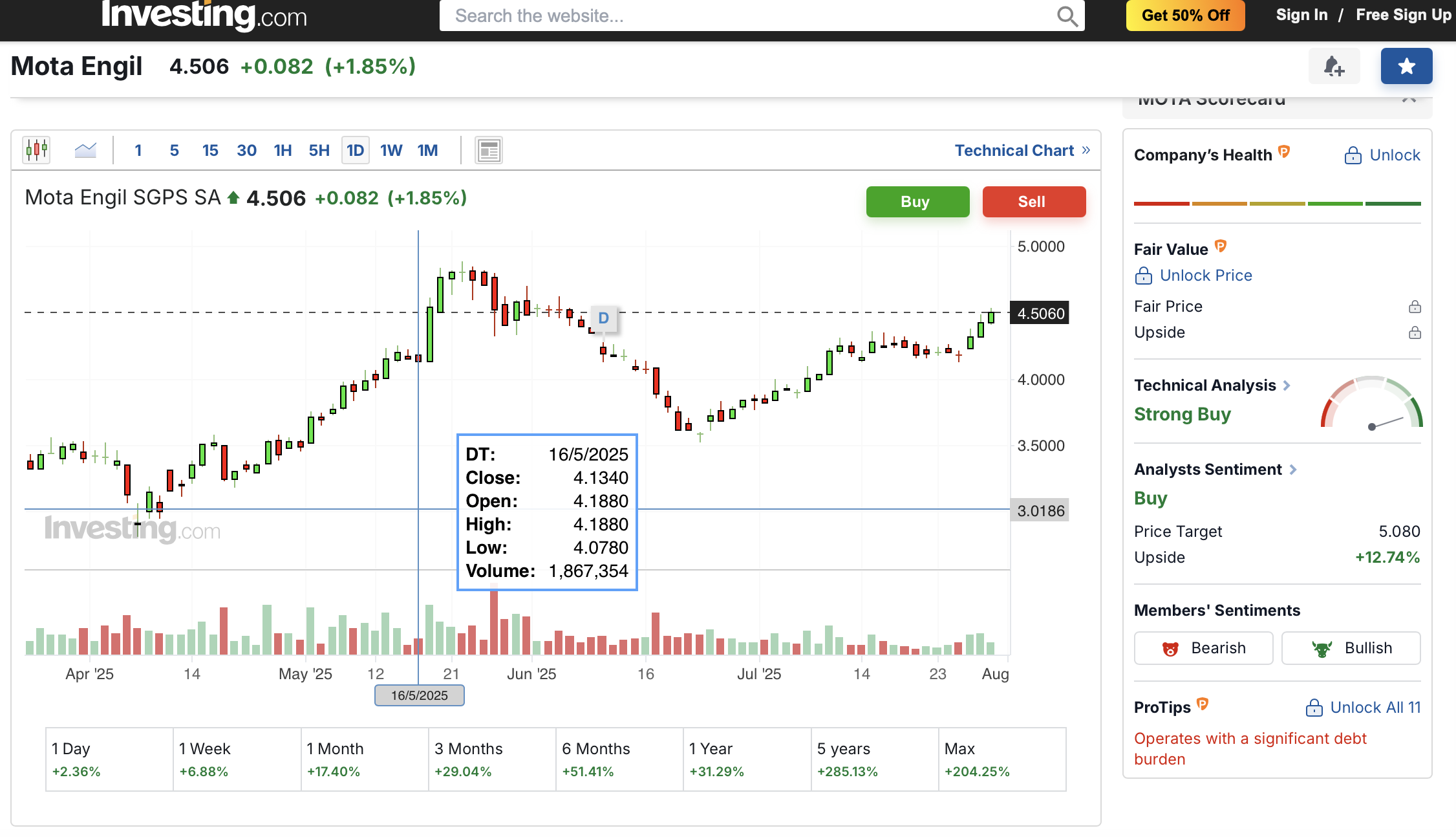
Task: Click the Company's Health color bar
Action: (1277, 204)
